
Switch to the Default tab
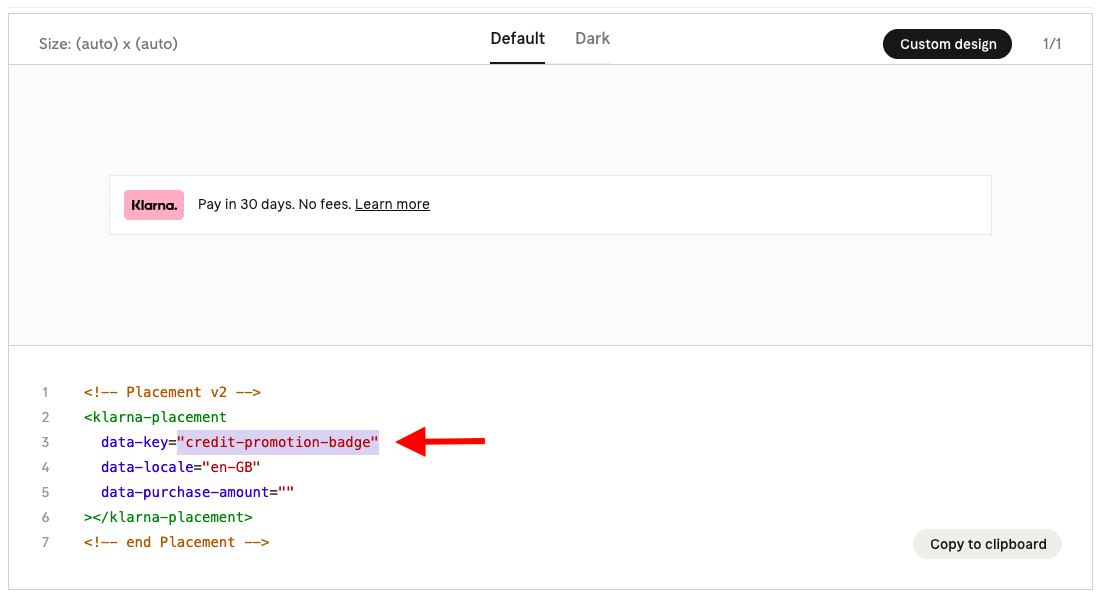coord(517,39)
